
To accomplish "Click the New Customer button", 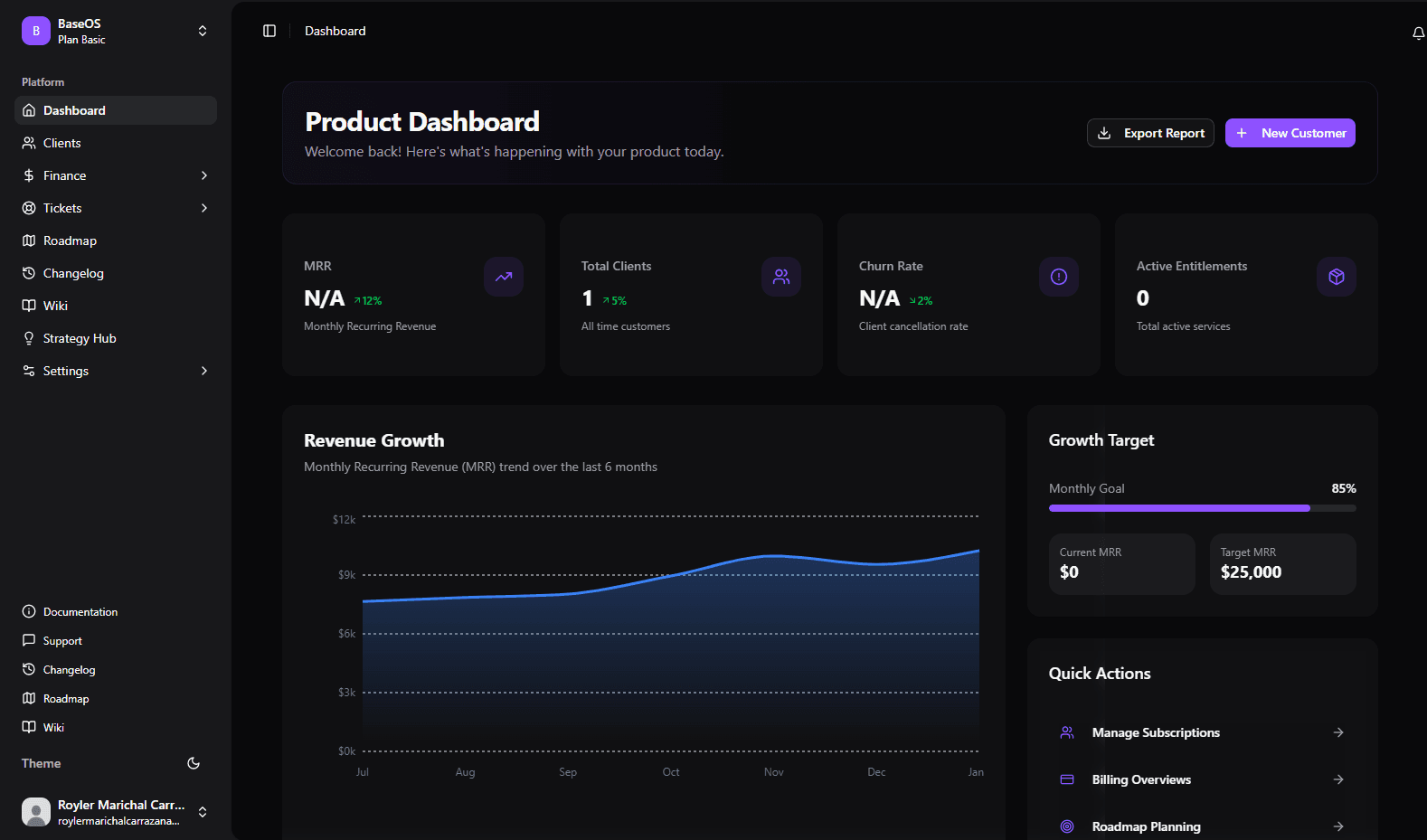I will pos(1290,133).
